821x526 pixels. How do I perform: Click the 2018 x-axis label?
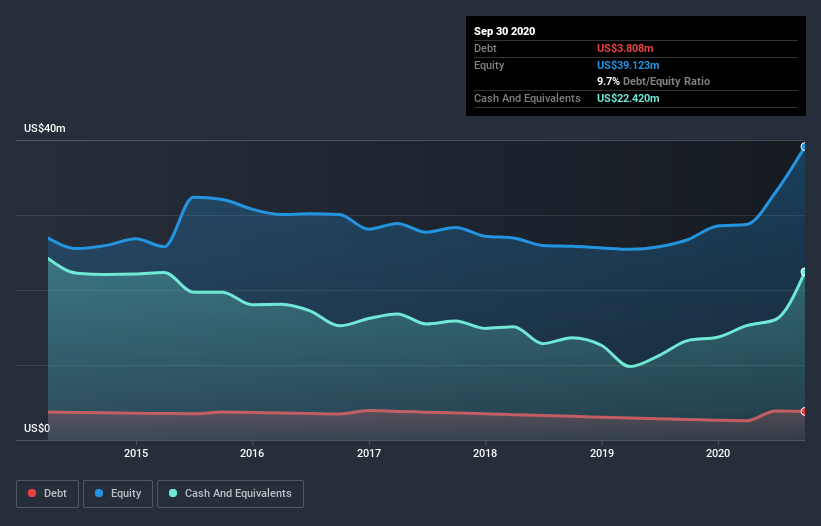point(485,453)
